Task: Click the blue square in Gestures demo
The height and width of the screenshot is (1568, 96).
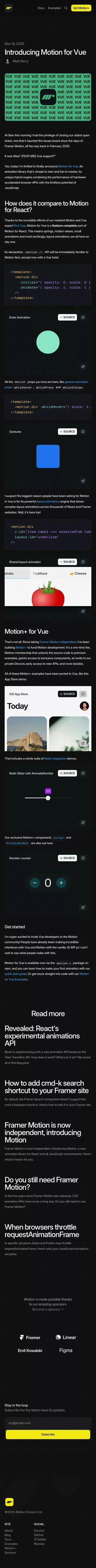Action: click(x=48, y=457)
